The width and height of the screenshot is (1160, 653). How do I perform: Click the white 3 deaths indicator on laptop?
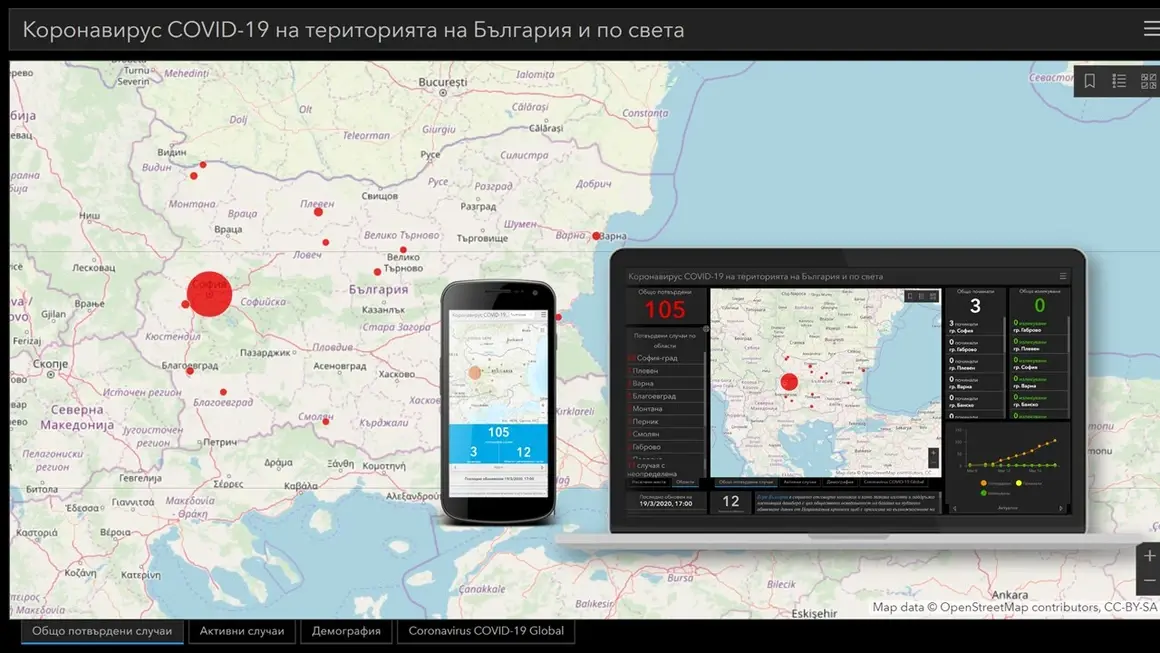[975, 305]
